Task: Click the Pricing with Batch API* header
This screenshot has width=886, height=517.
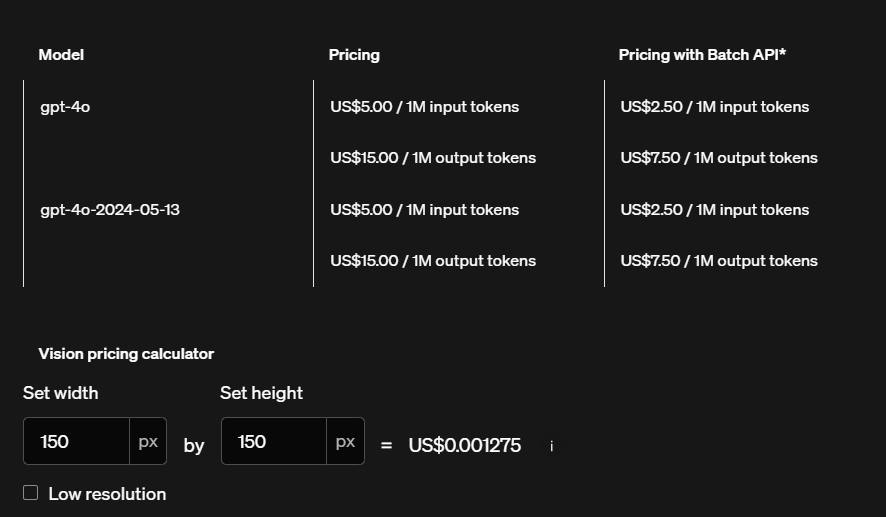Action: coord(702,55)
